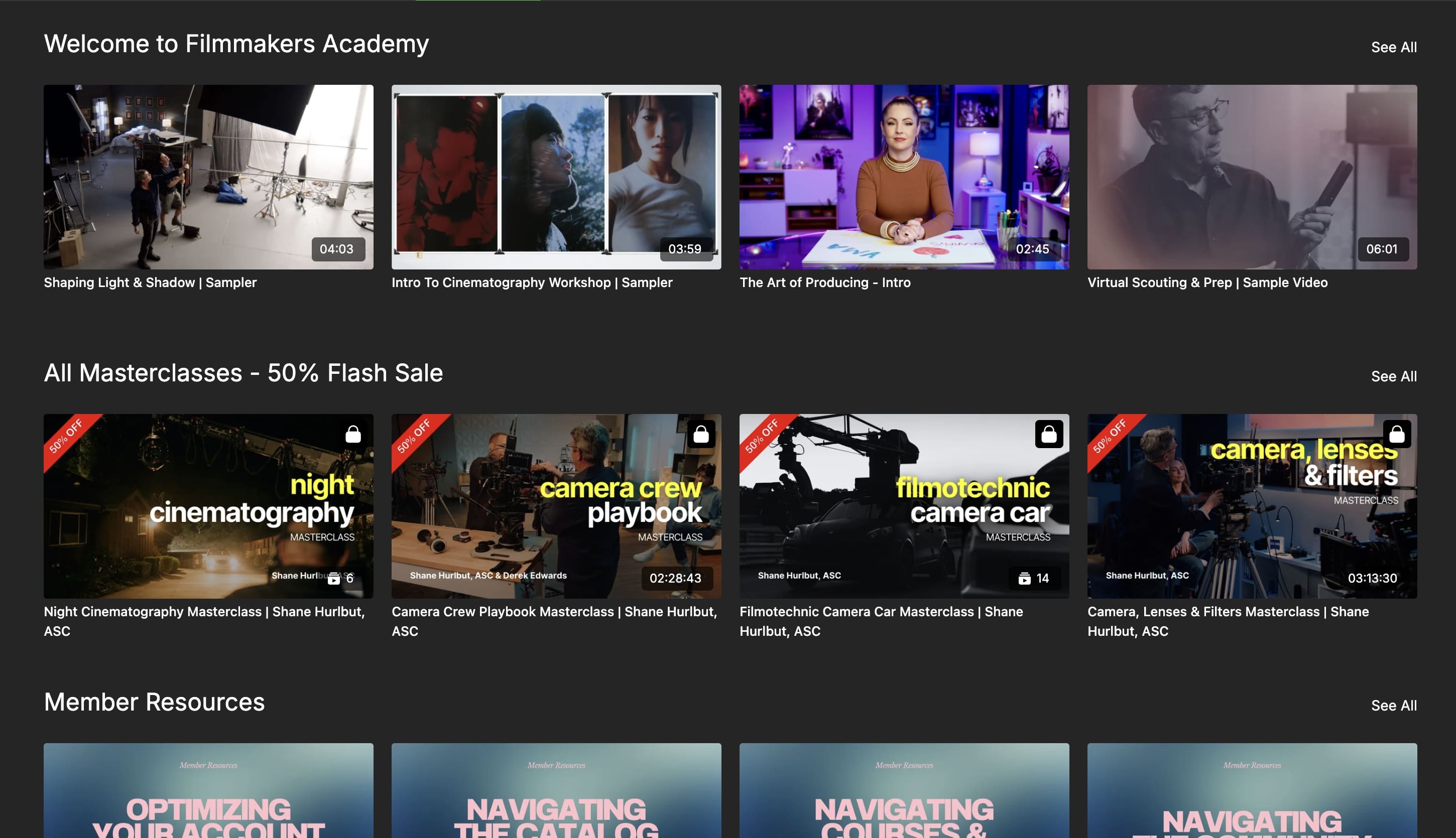The width and height of the screenshot is (1456, 838).
Task: Click title 'Virtual Scouting & Prep | Sample Video'
Action: (x=1207, y=283)
